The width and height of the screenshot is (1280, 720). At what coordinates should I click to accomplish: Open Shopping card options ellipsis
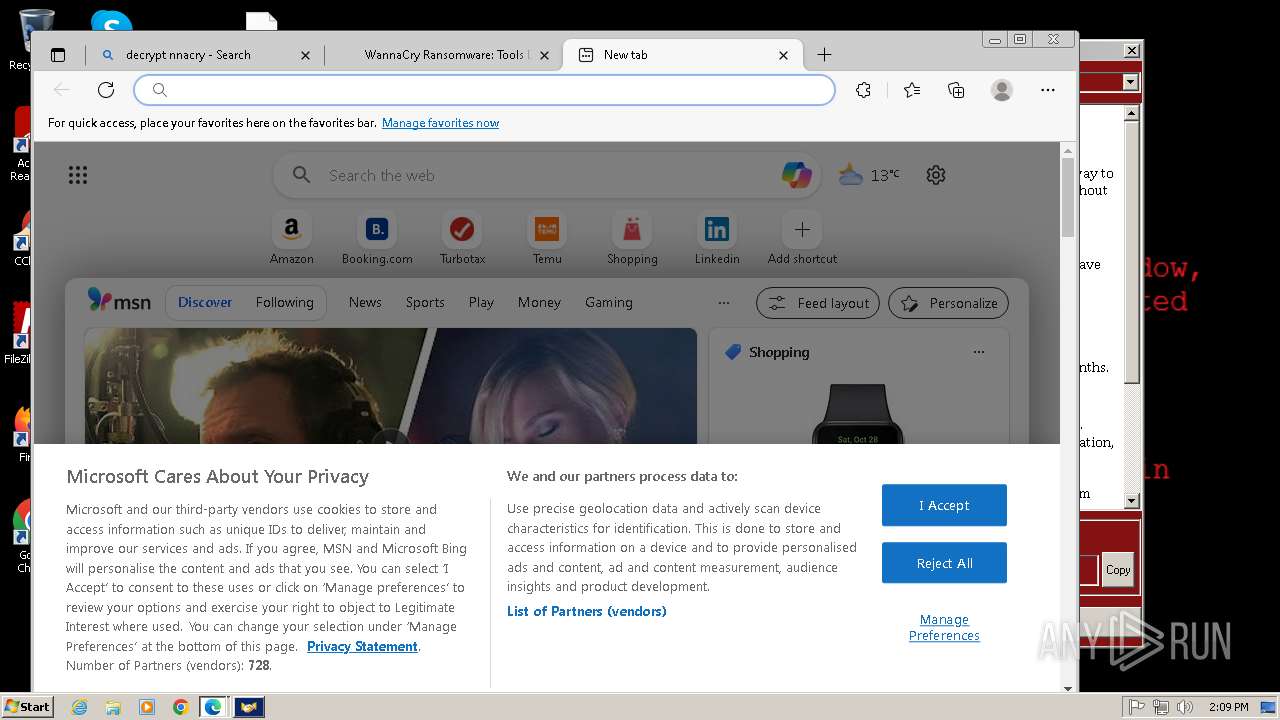tap(979, 352)
